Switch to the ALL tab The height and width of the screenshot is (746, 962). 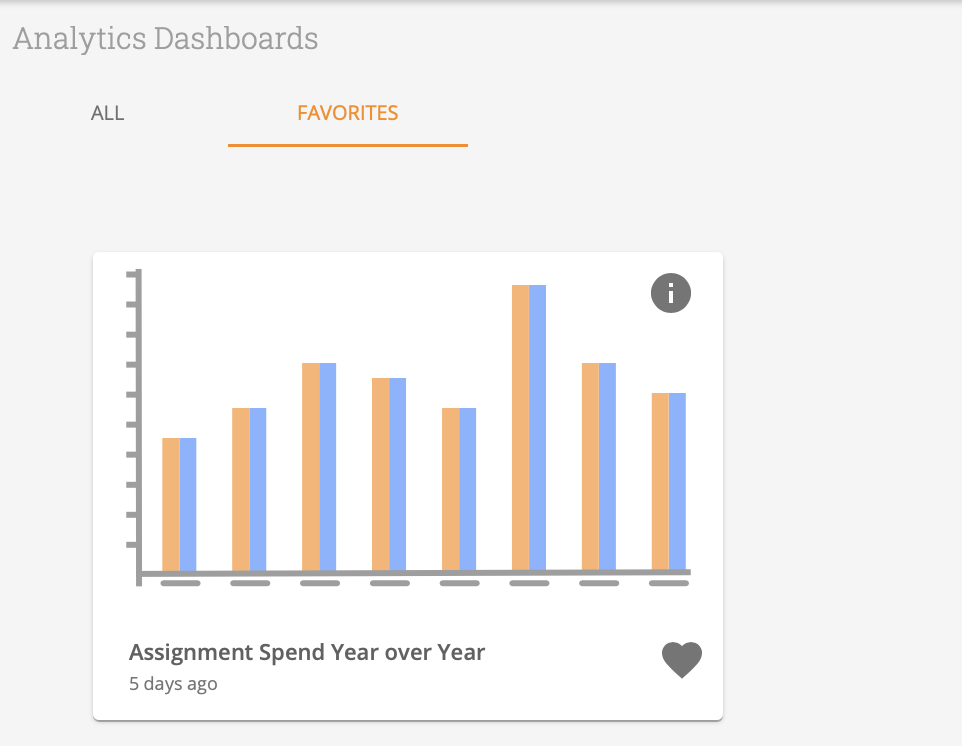click(108, 113)
